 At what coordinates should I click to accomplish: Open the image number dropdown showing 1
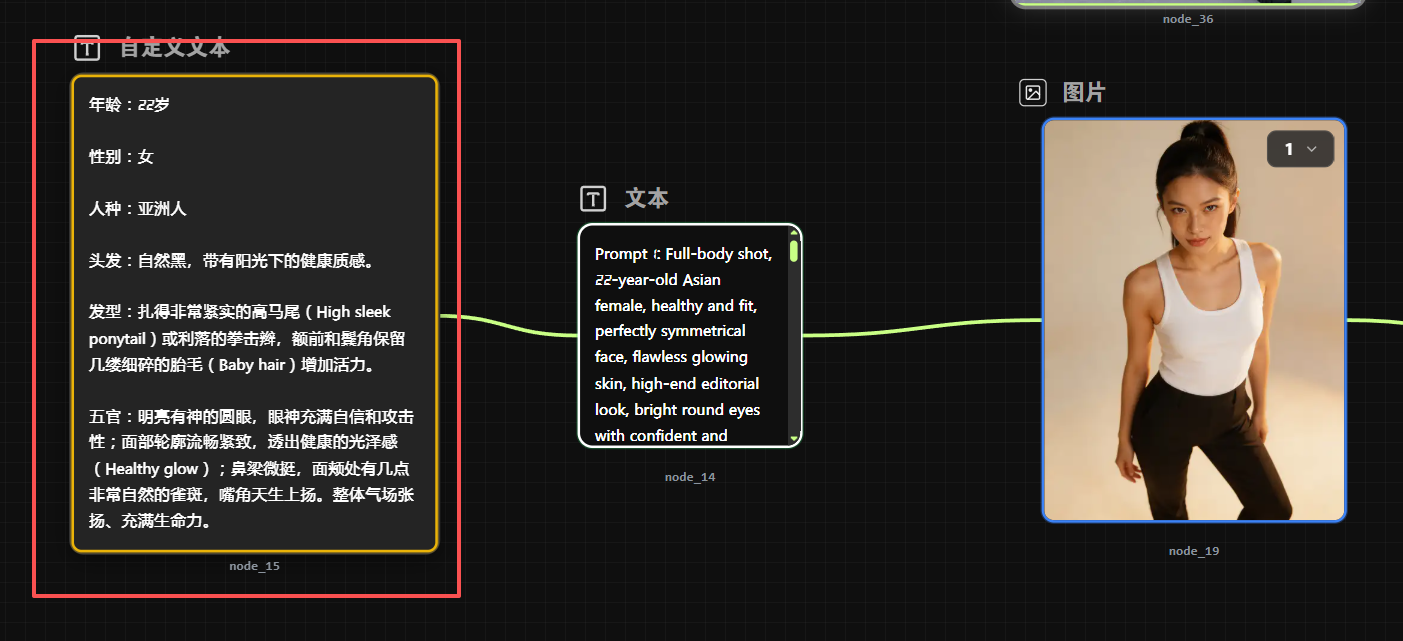click(x=1300, y=149)
